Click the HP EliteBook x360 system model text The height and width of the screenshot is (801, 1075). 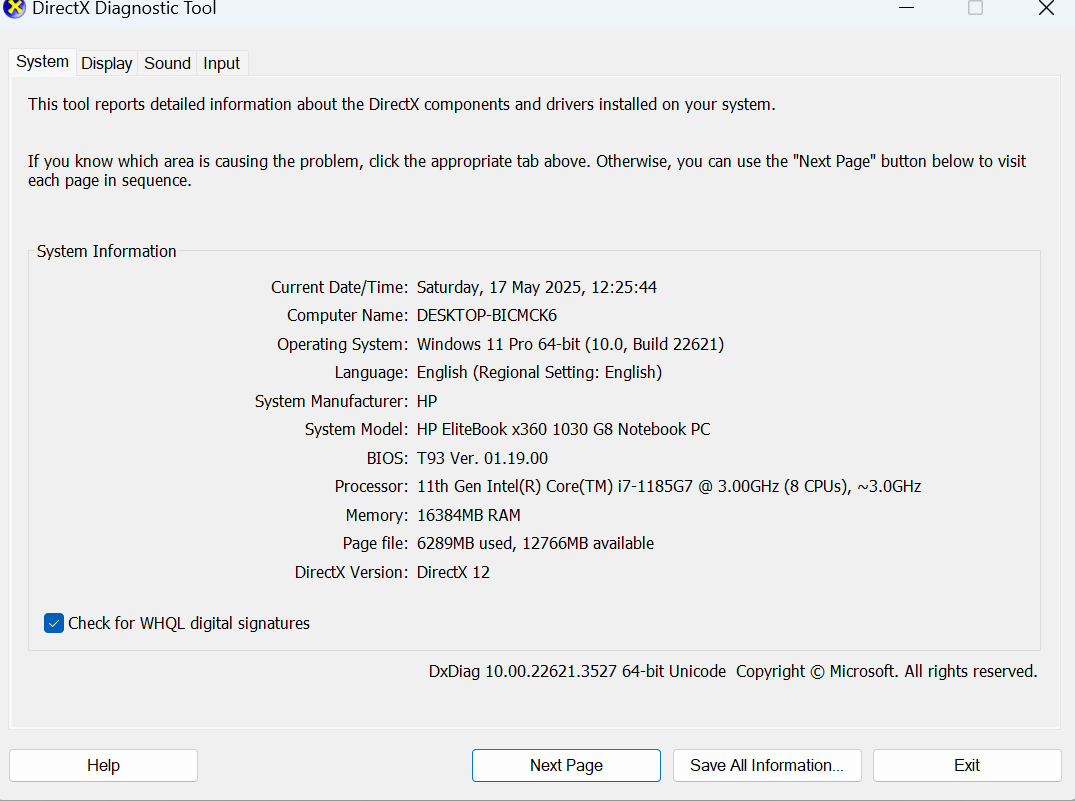(563, 429)
